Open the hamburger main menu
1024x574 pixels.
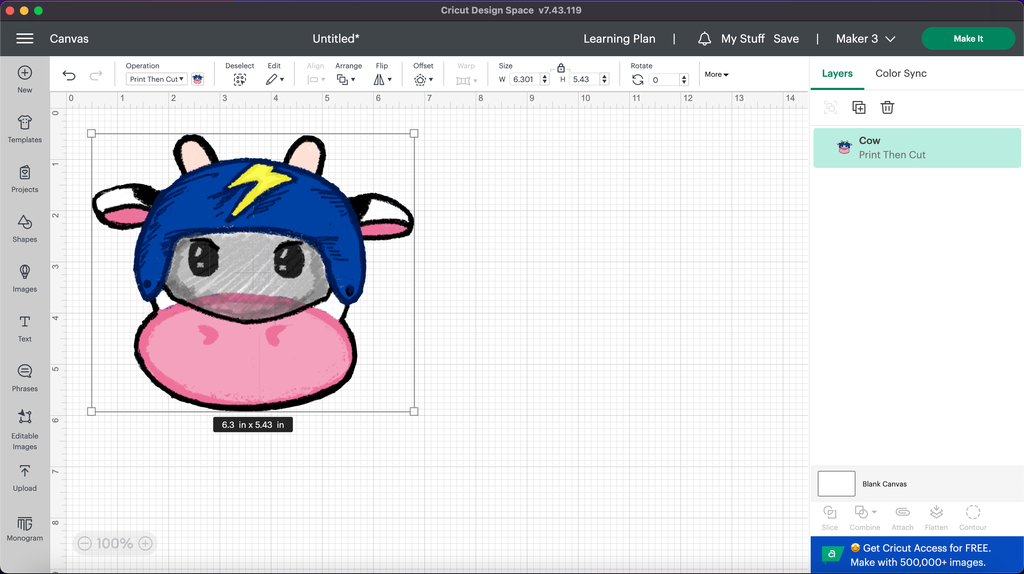25,39
